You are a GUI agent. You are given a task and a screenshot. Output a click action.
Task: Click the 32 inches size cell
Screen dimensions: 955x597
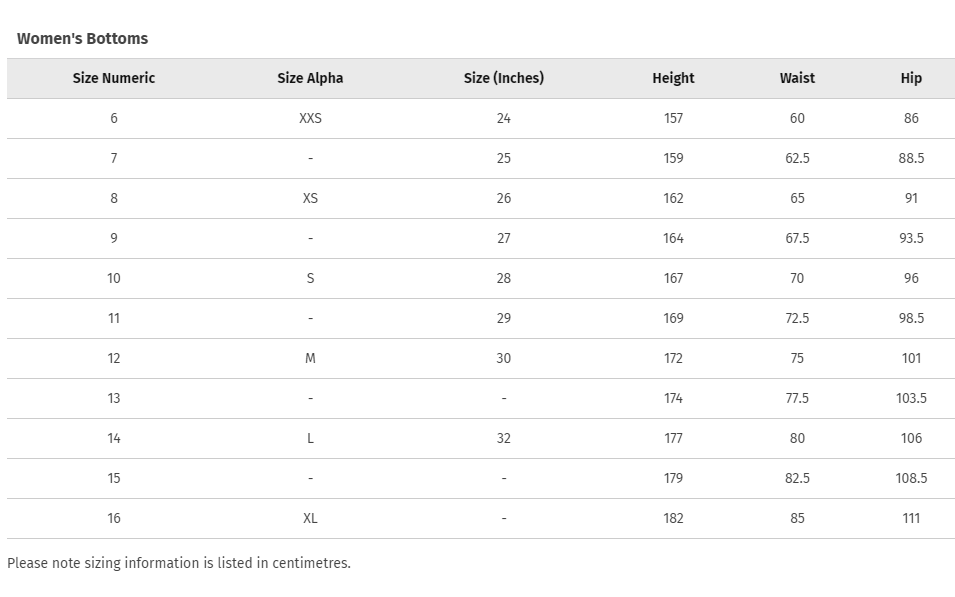[503, 438]
